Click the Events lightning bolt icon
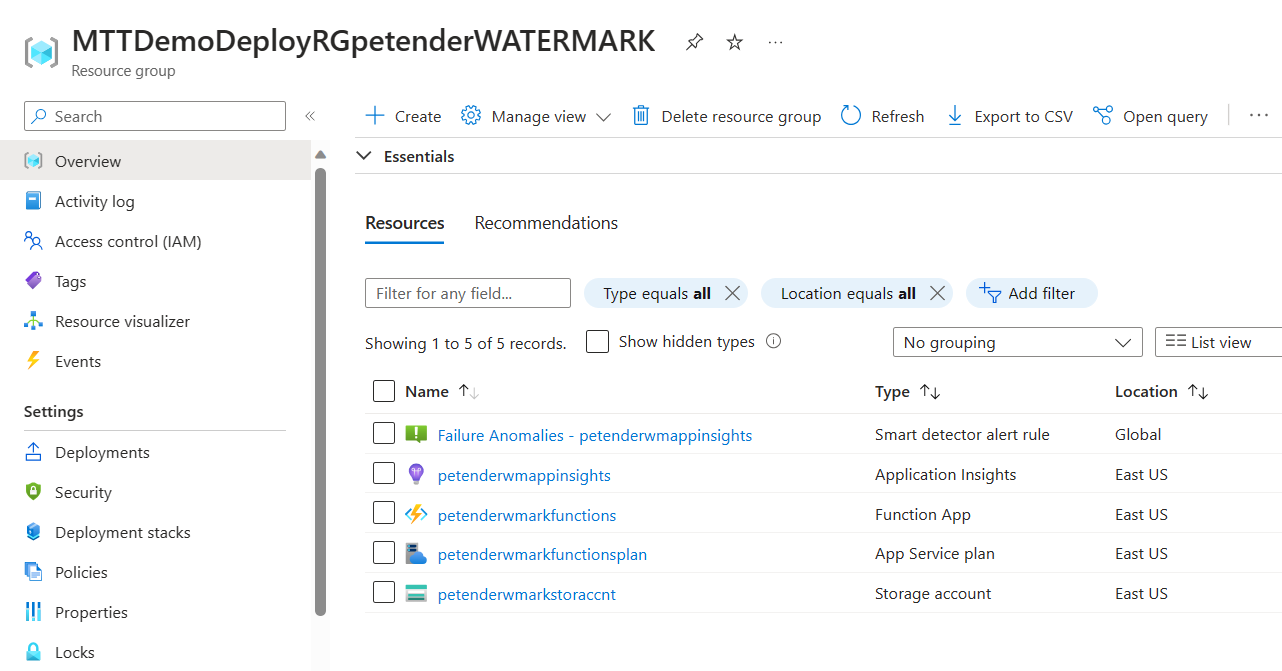 pyautogui.click(x=34, y=361)
